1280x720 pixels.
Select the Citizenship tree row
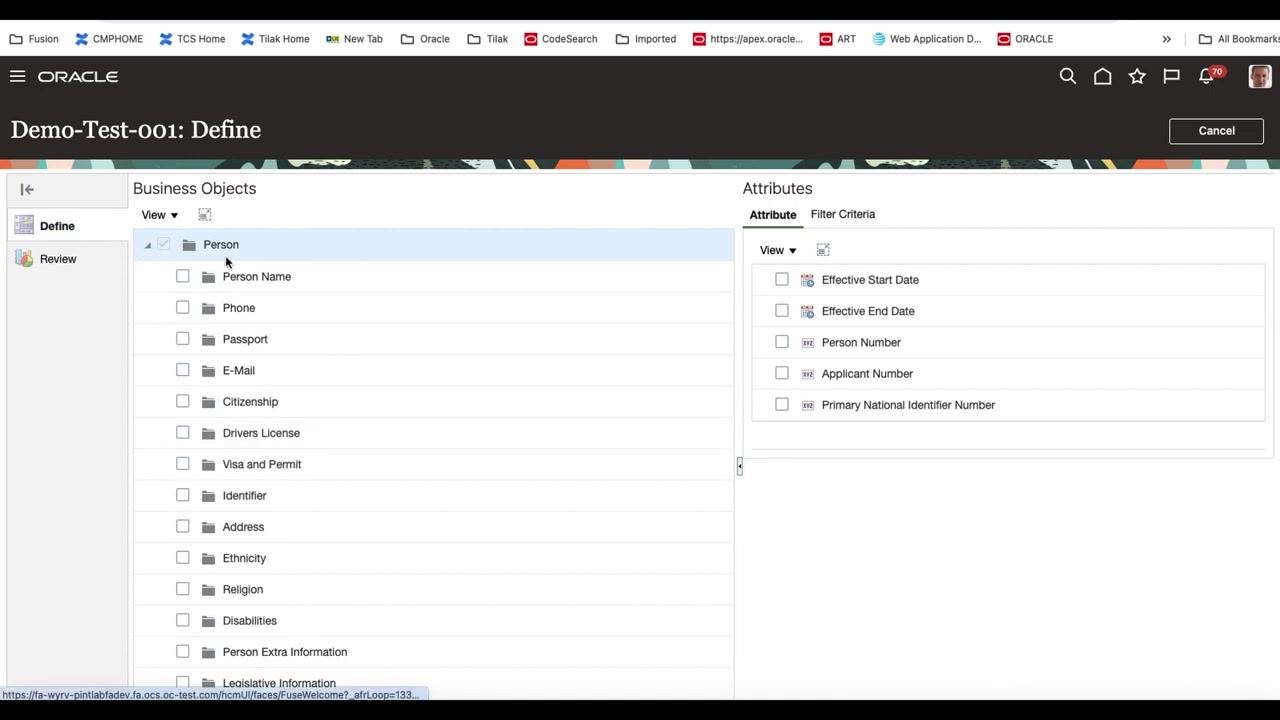(x=434, y=402)
